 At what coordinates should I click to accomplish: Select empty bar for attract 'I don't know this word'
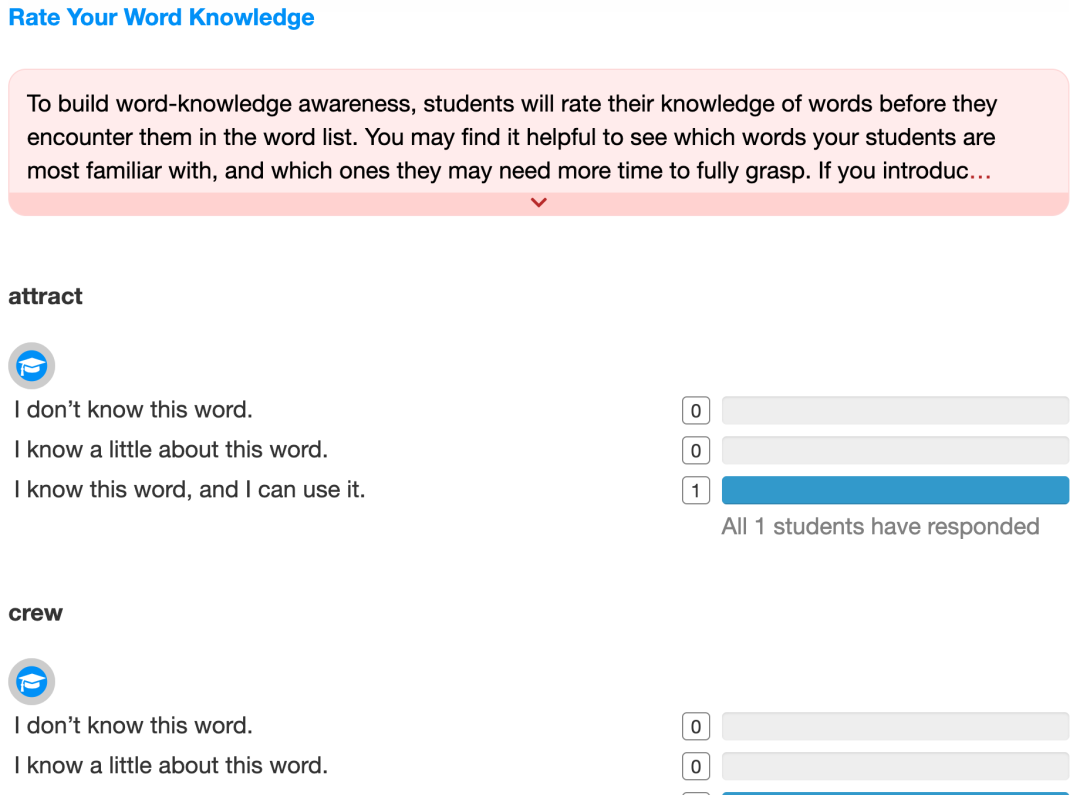pyautogui.click(x=895, y=411)
